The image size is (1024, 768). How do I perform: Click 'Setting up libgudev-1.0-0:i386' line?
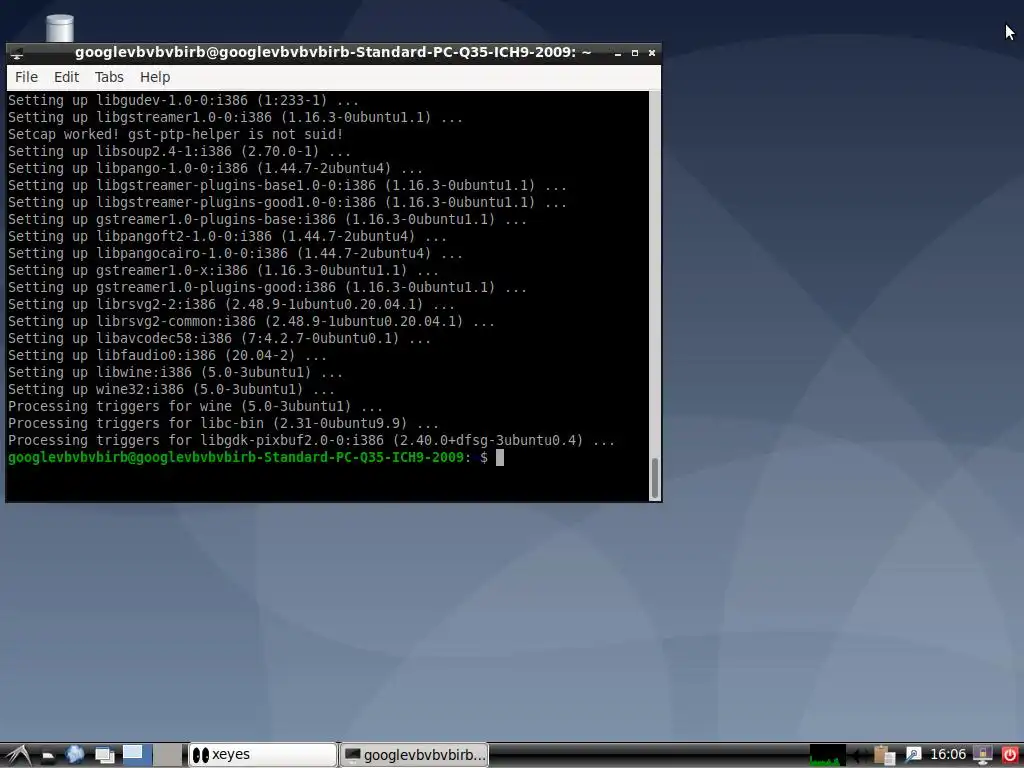[184, 101]
